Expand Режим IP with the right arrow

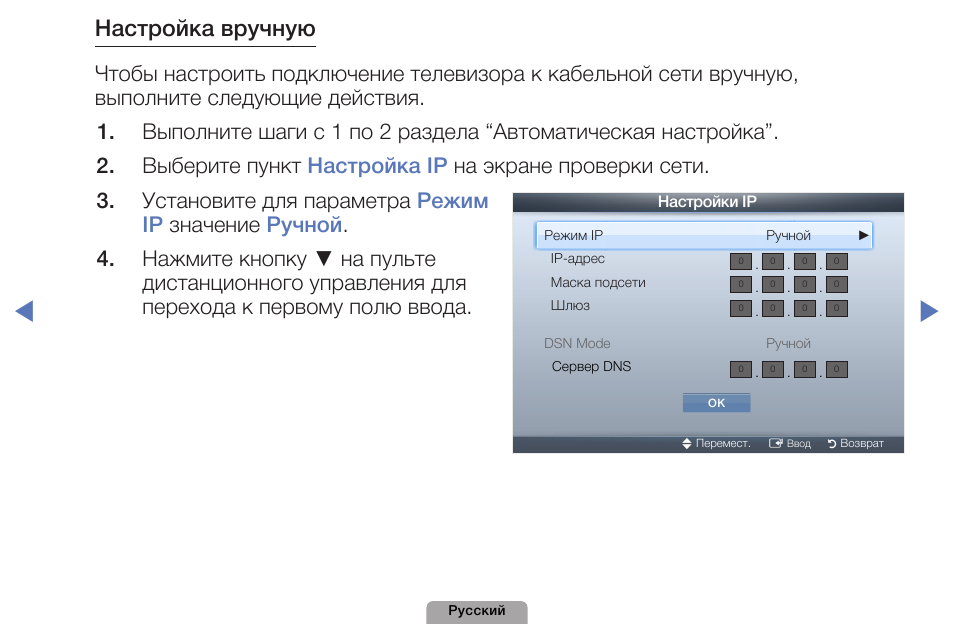(863, 236)
